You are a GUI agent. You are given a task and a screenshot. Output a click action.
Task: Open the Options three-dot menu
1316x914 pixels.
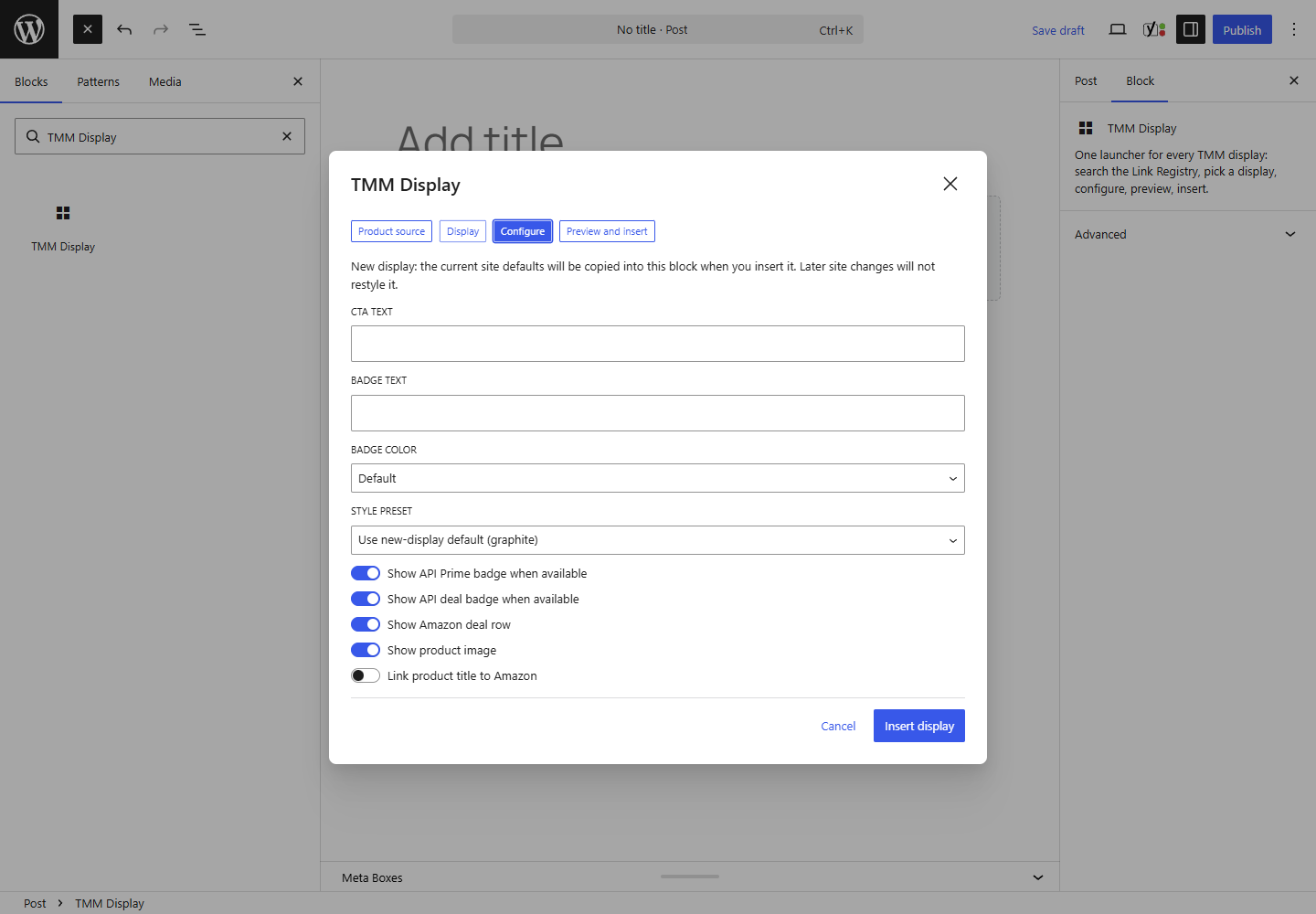1293,29
